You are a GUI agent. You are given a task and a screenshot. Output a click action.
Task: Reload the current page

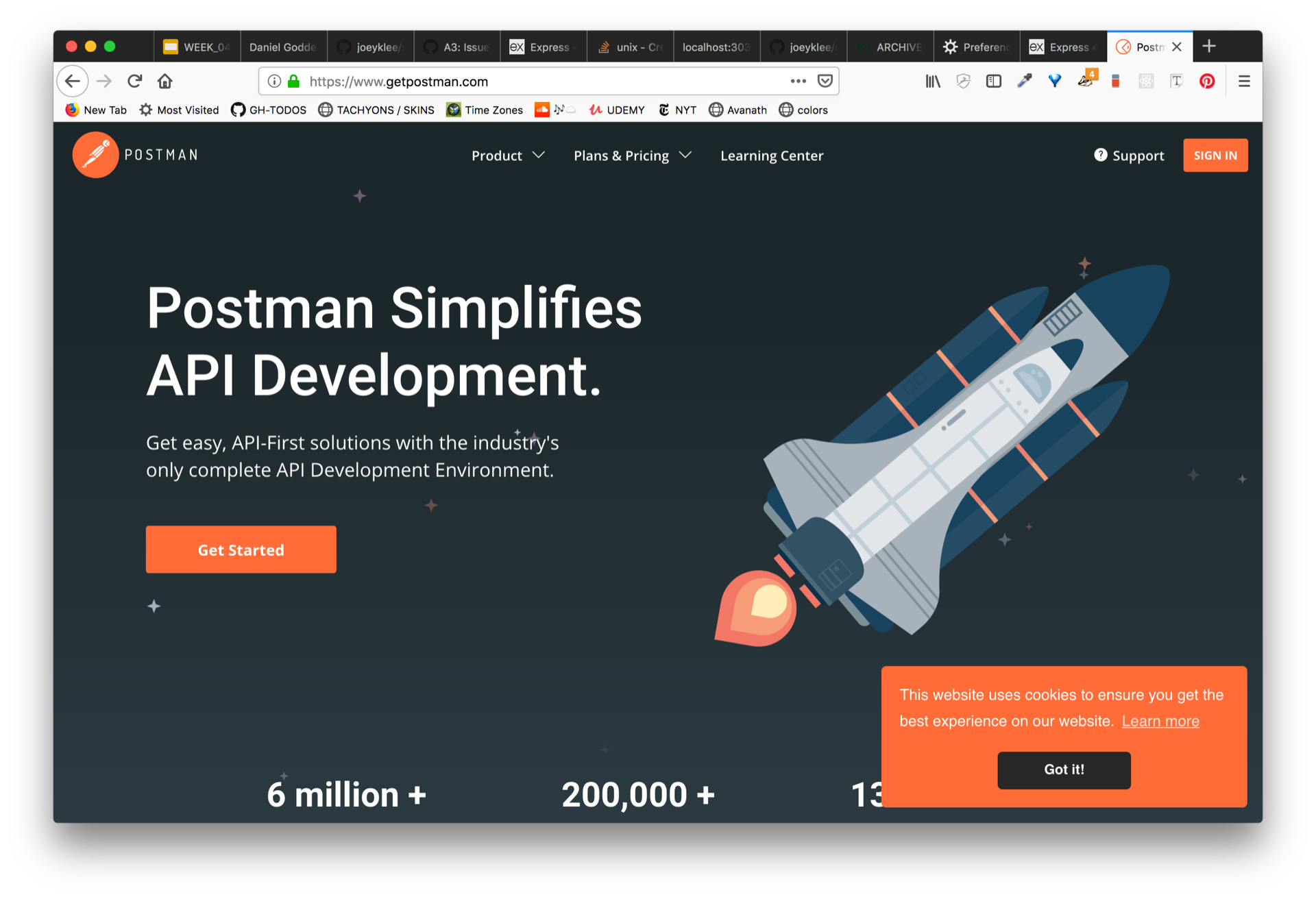tap(135, 82)
